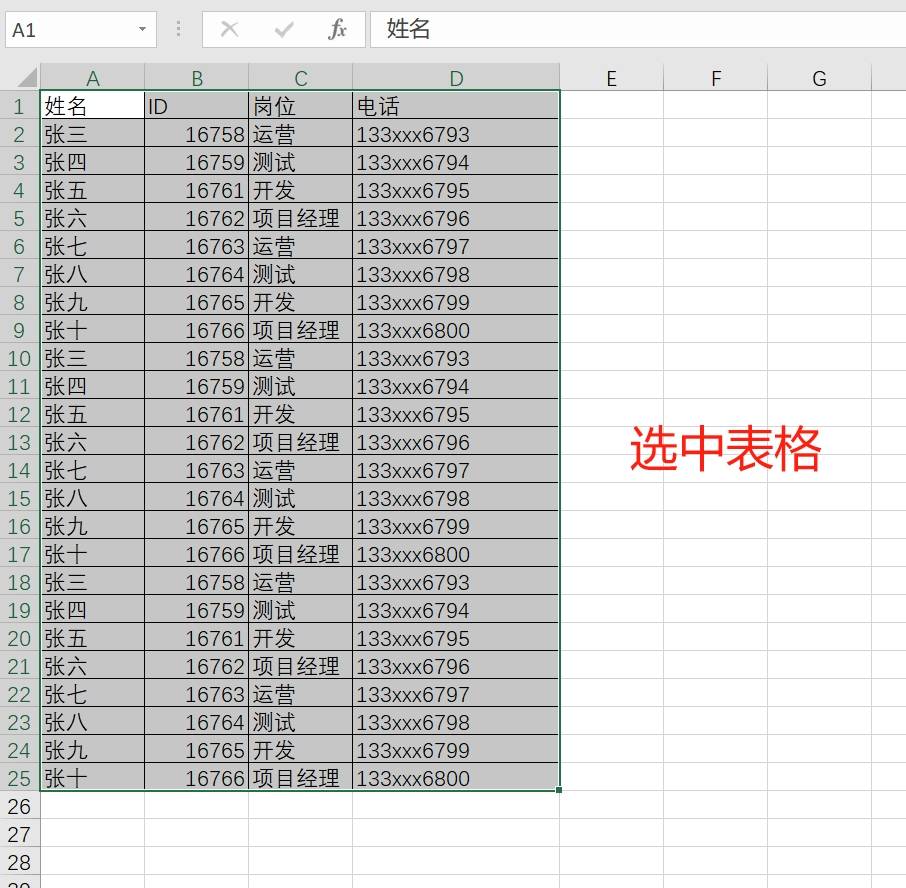
Task: Click the fill handle at selection corner
Action: [x=558, y=790]
